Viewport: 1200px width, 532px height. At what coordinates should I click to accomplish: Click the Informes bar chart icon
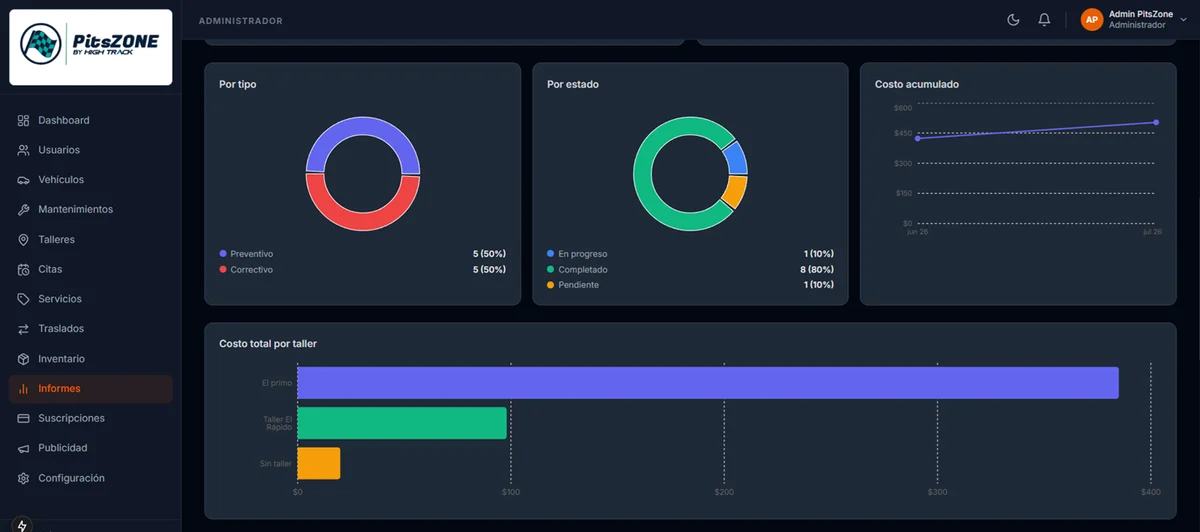[x=23, y=388]
